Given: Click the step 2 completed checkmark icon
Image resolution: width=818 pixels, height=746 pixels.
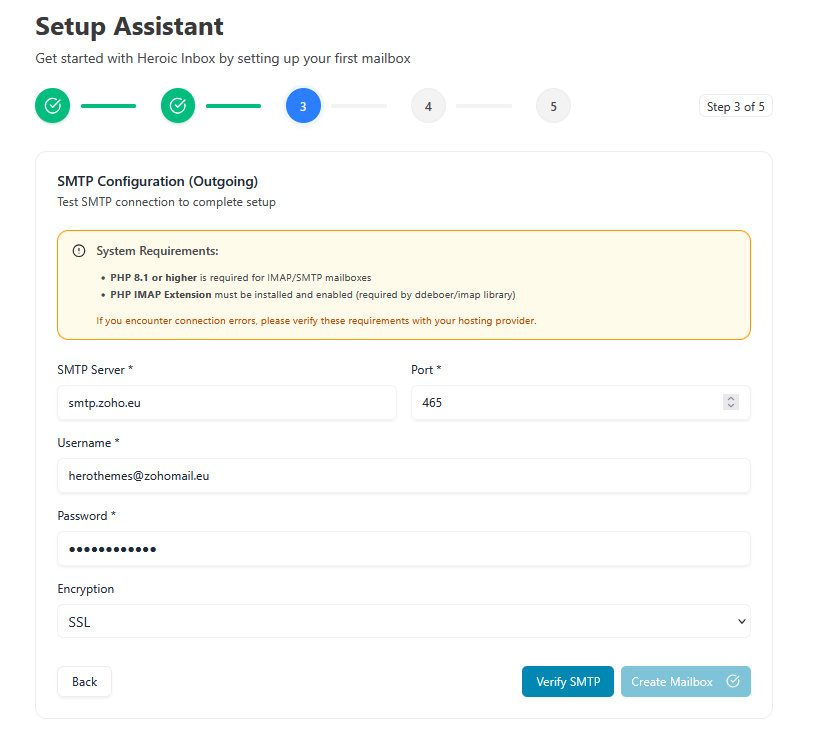Looking at the screenshot, I should pos(178,106).
